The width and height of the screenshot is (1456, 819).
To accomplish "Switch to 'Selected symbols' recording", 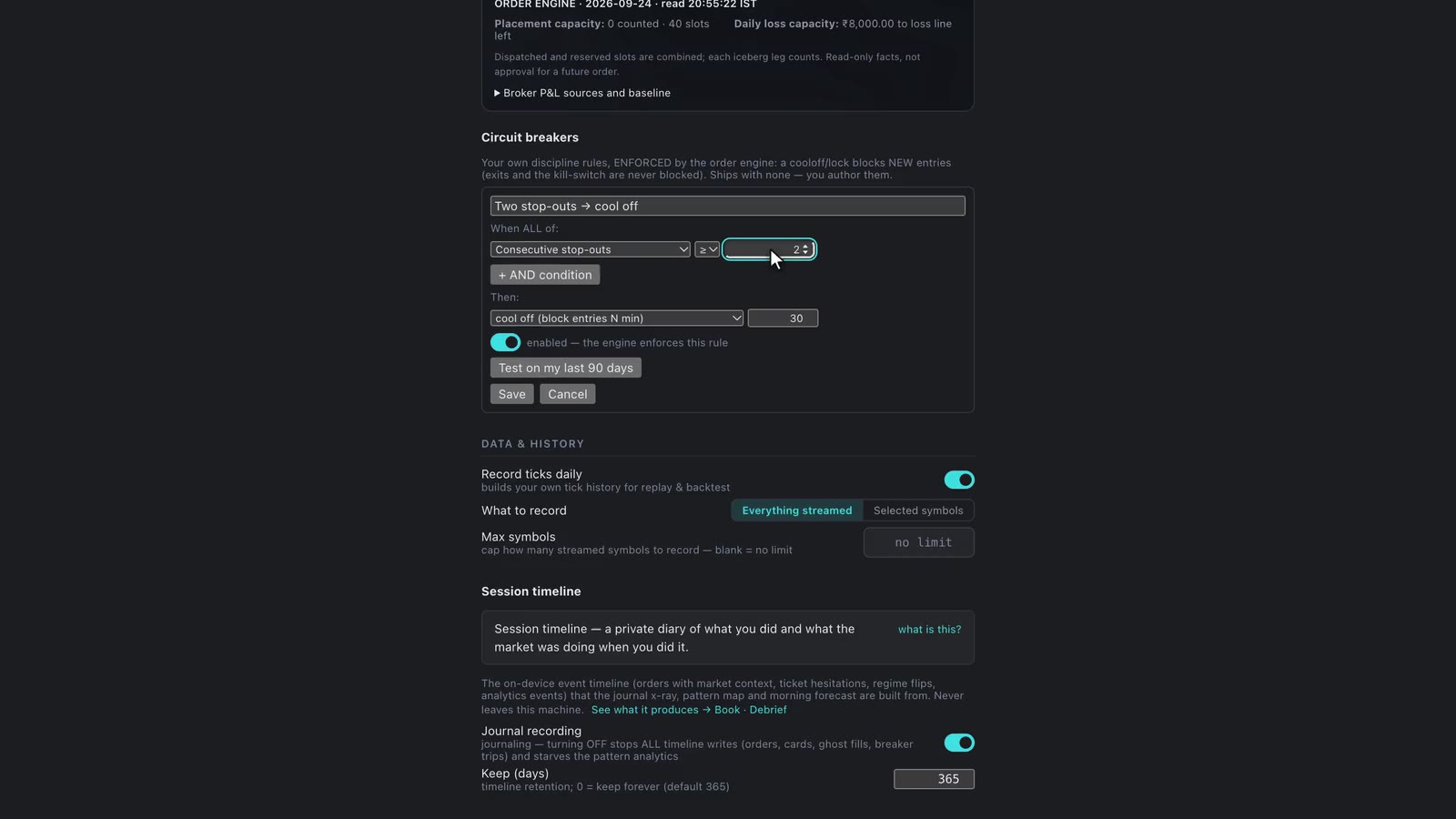I will (x=918, y=511).
